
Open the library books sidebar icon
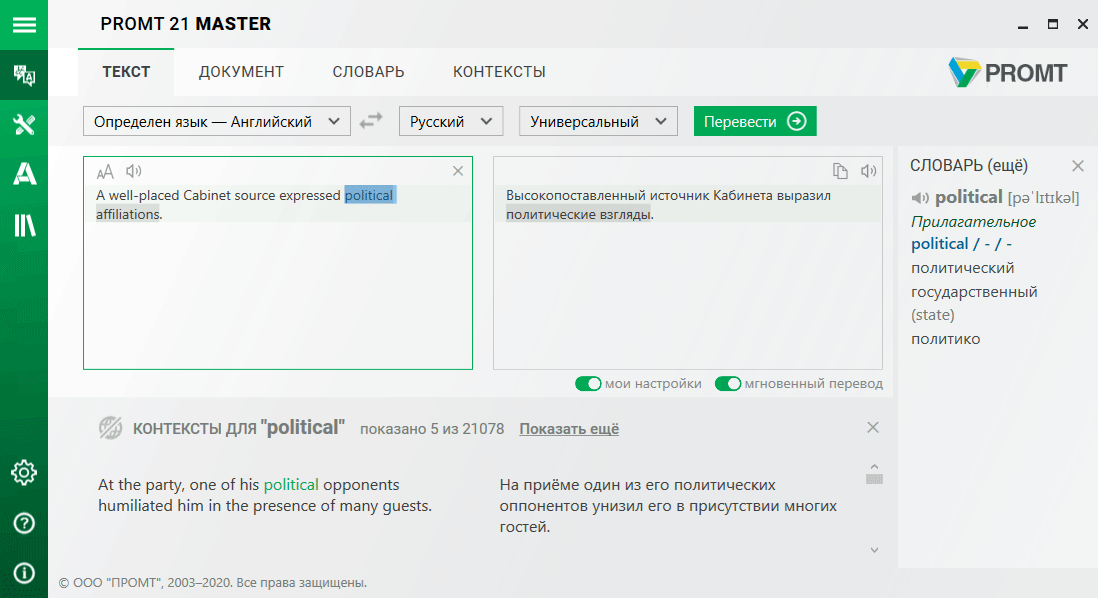(25, 225)
